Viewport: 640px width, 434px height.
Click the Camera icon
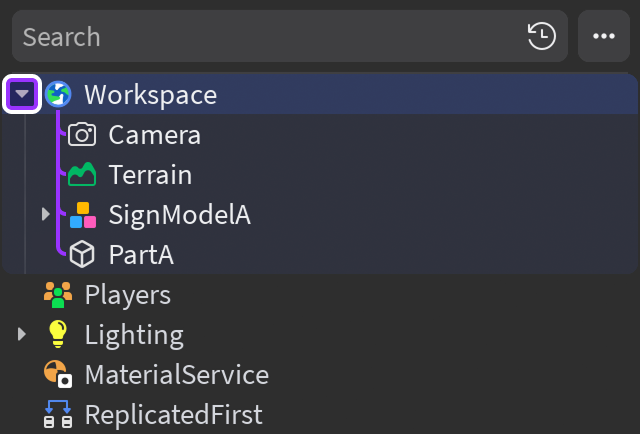click(x=82, y=134)
